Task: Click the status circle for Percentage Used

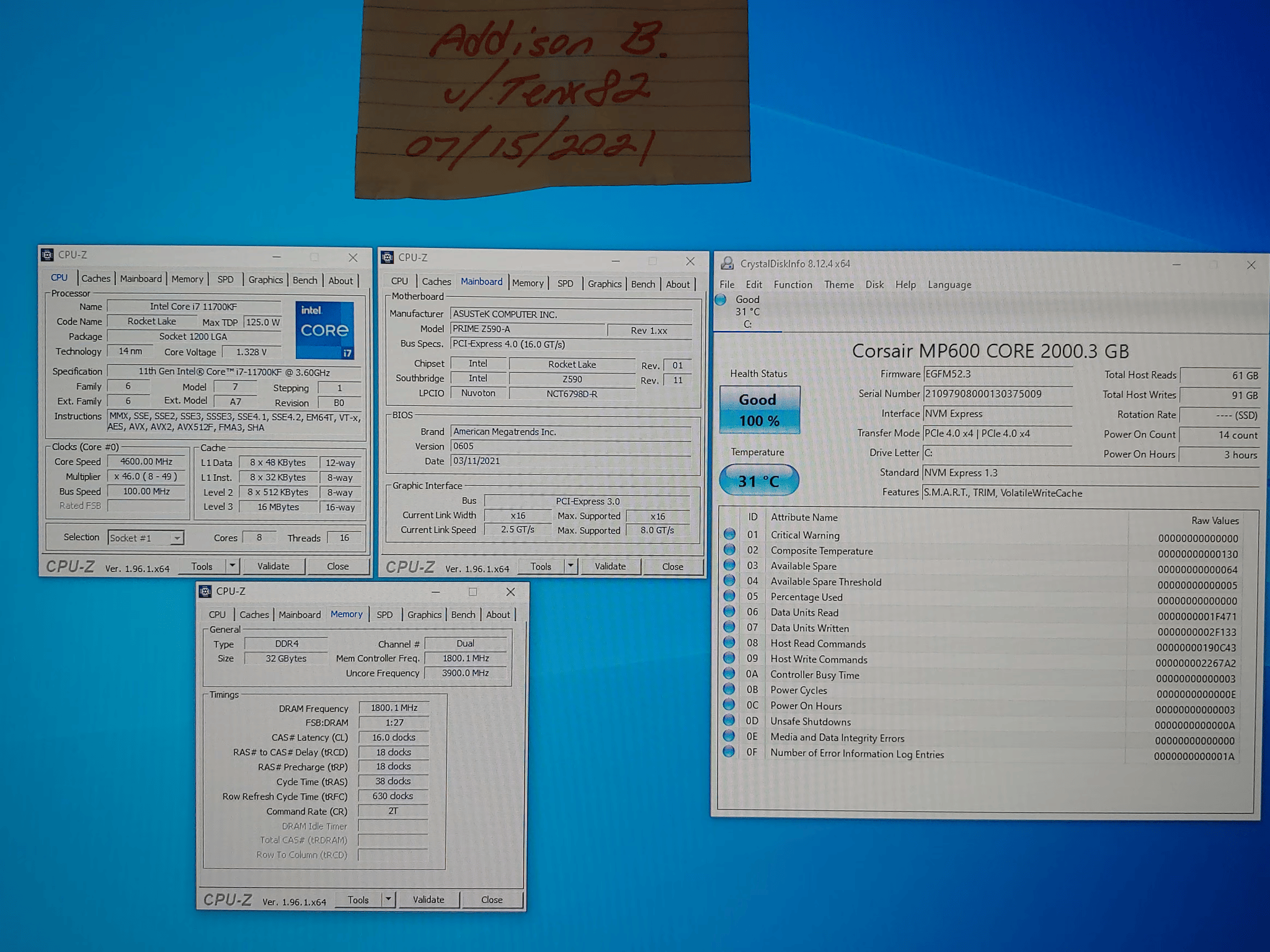Action: 729,596
